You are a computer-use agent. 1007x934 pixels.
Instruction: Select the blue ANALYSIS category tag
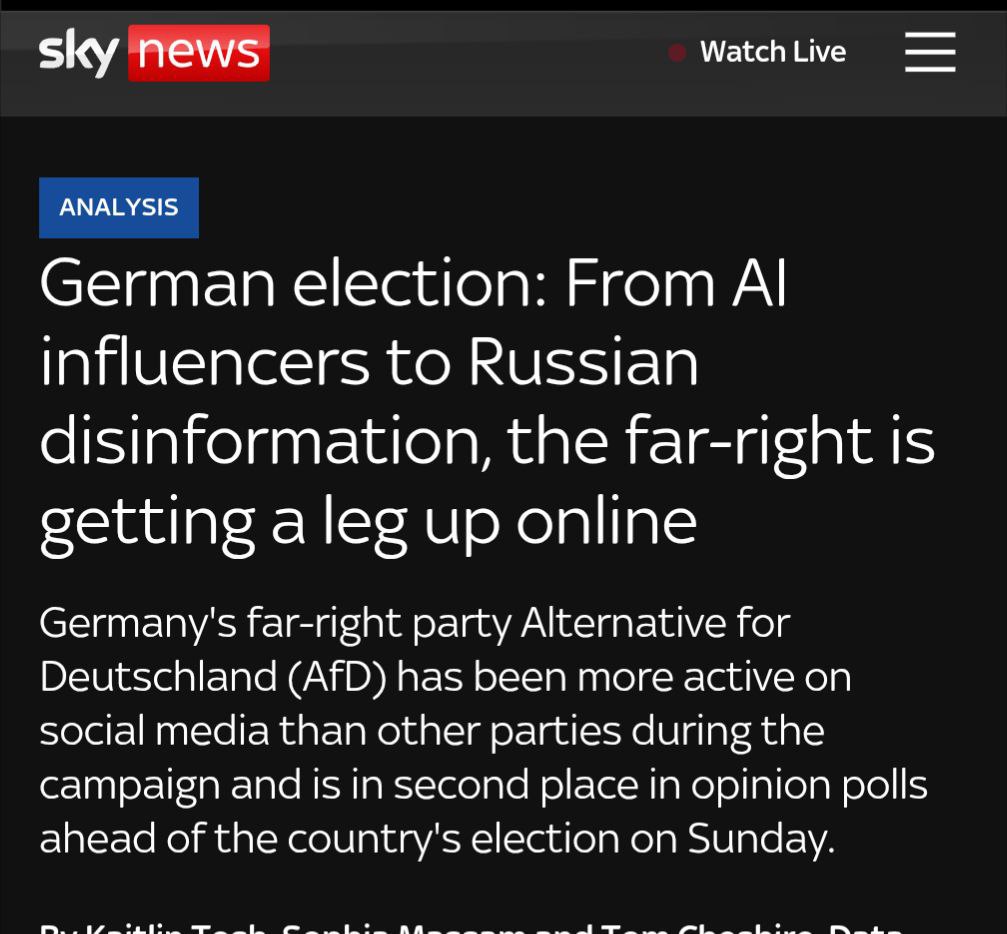119,207
